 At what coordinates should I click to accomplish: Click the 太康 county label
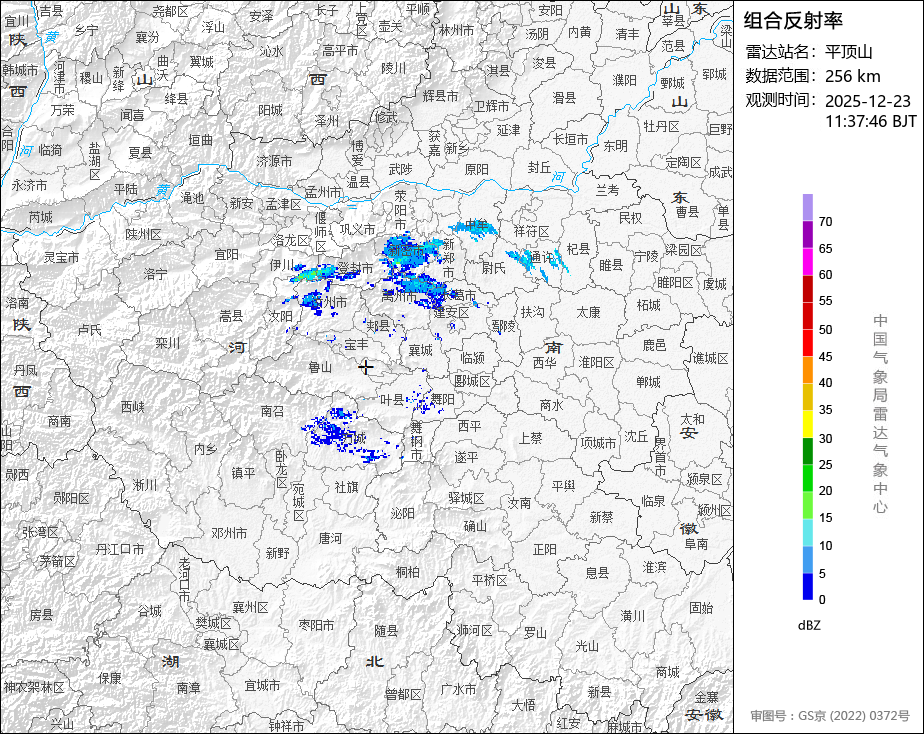point(588,313)
